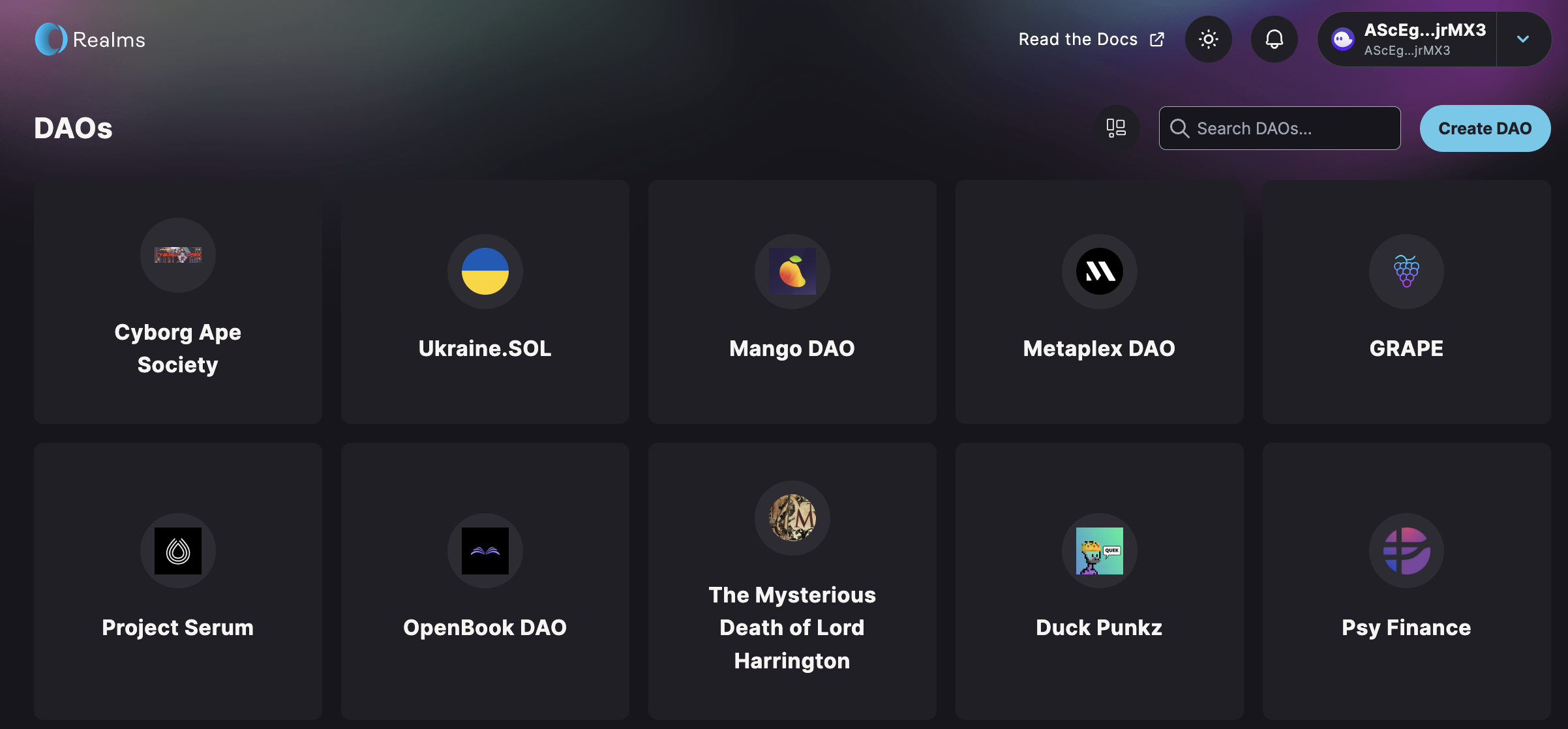Viewport: 1568px width, 729px height.
Task: Click the Psy Finance logo icon
Action: point(1406,550)
